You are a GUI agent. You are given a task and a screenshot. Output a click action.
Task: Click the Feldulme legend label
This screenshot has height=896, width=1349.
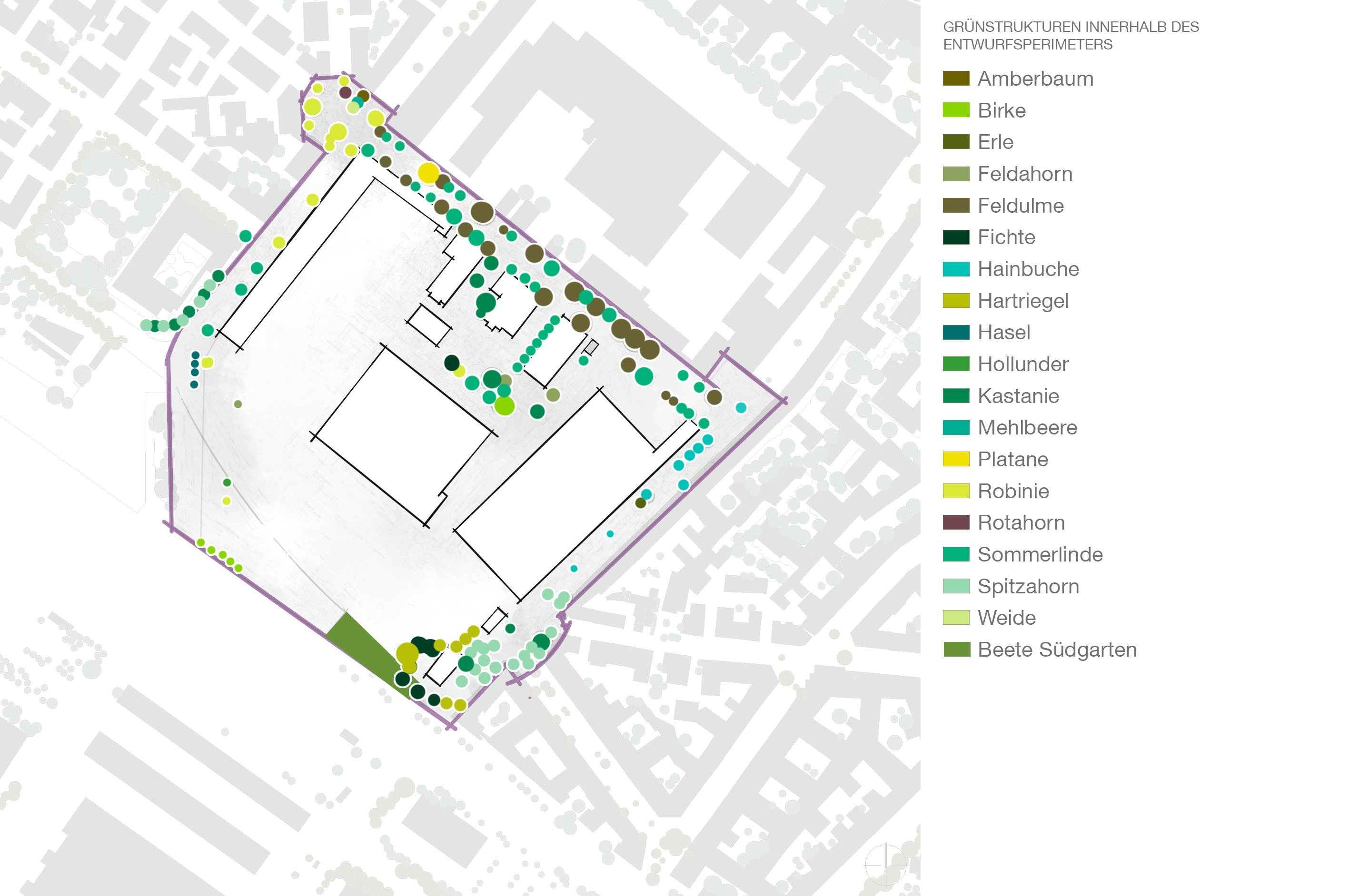1021,206
